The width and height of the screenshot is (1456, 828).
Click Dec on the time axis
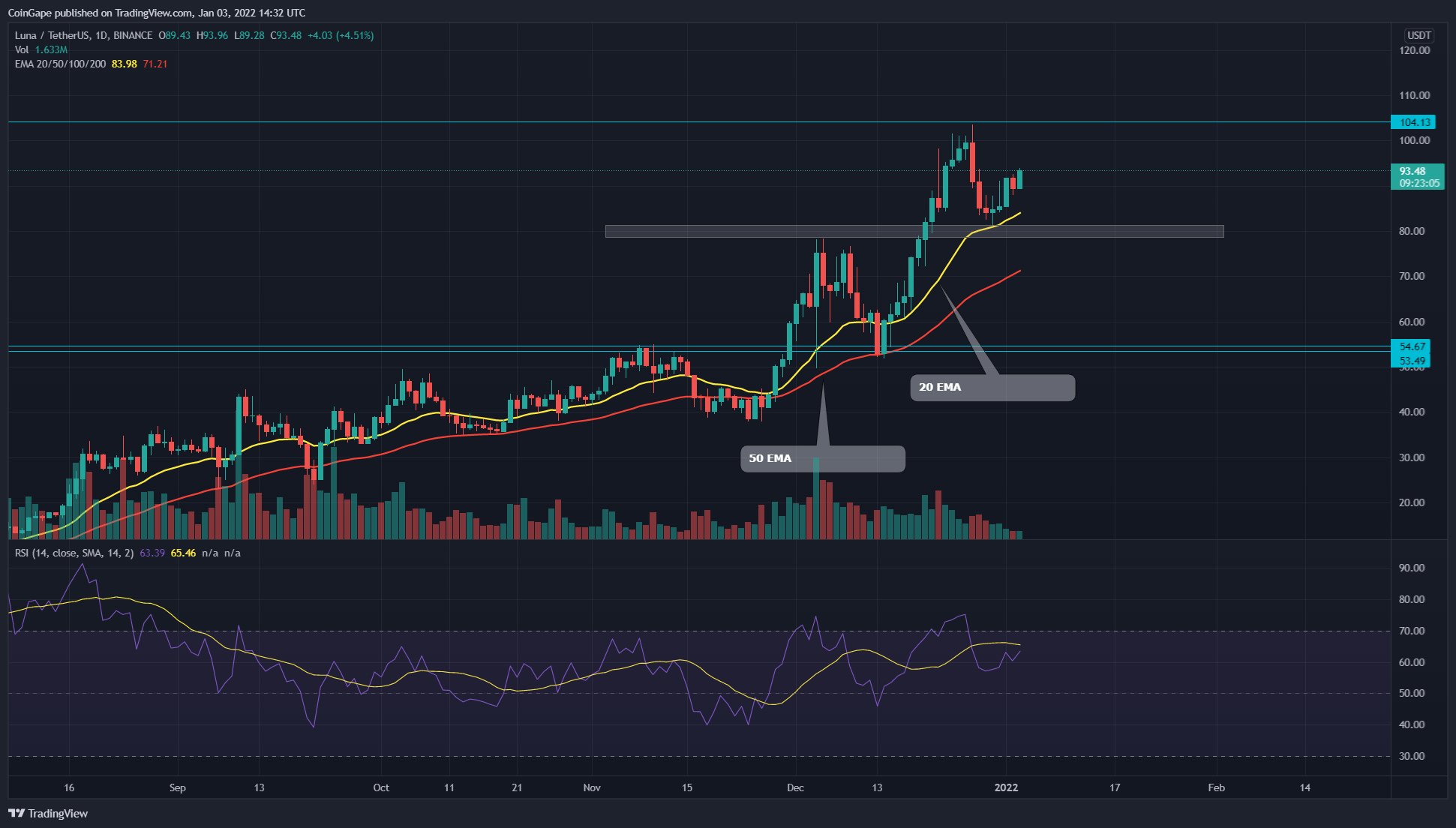click(x=797, y=788)
